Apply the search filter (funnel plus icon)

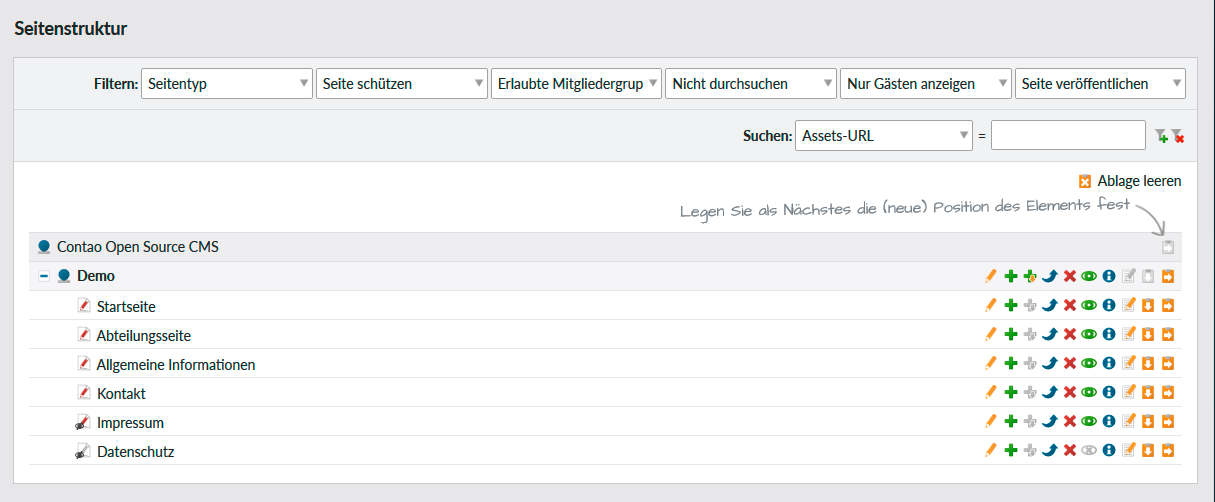click(1160, 136)
